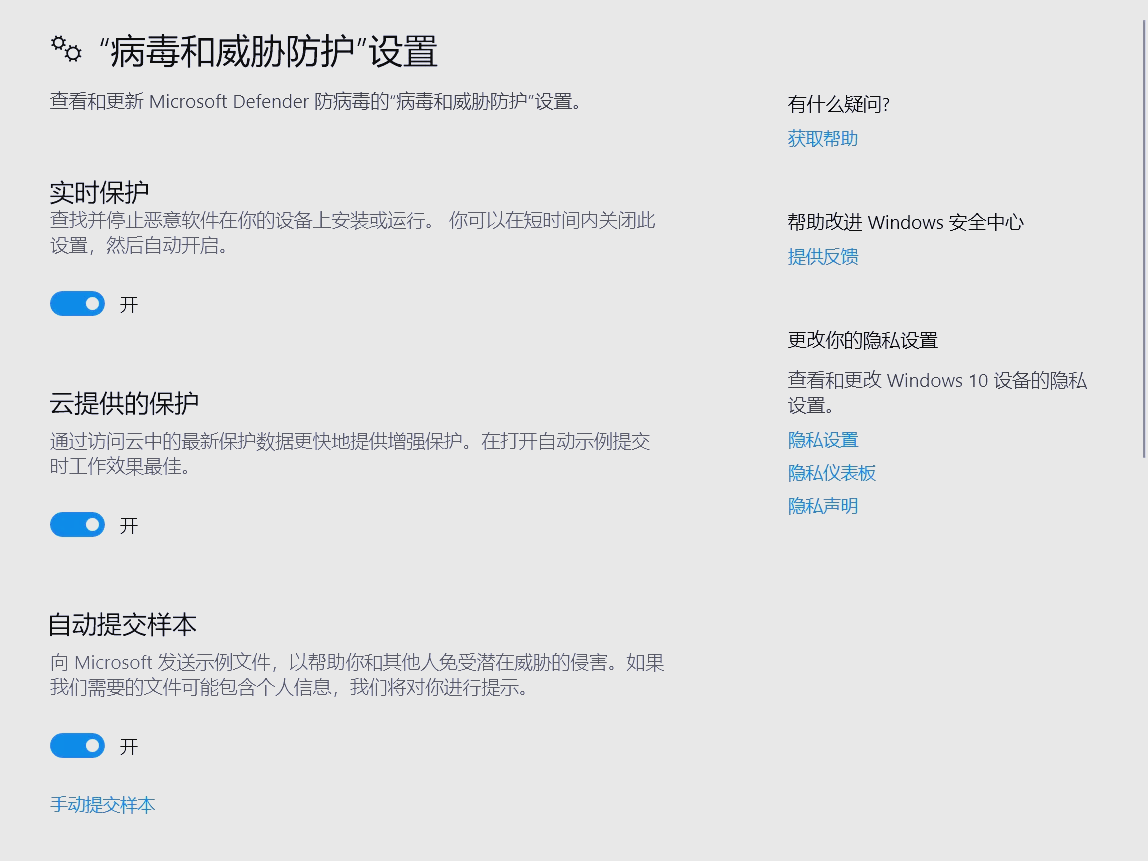The image size is (1148, 861).
Task: View the 隐私声明 link
Action: (x=822, y=506)
